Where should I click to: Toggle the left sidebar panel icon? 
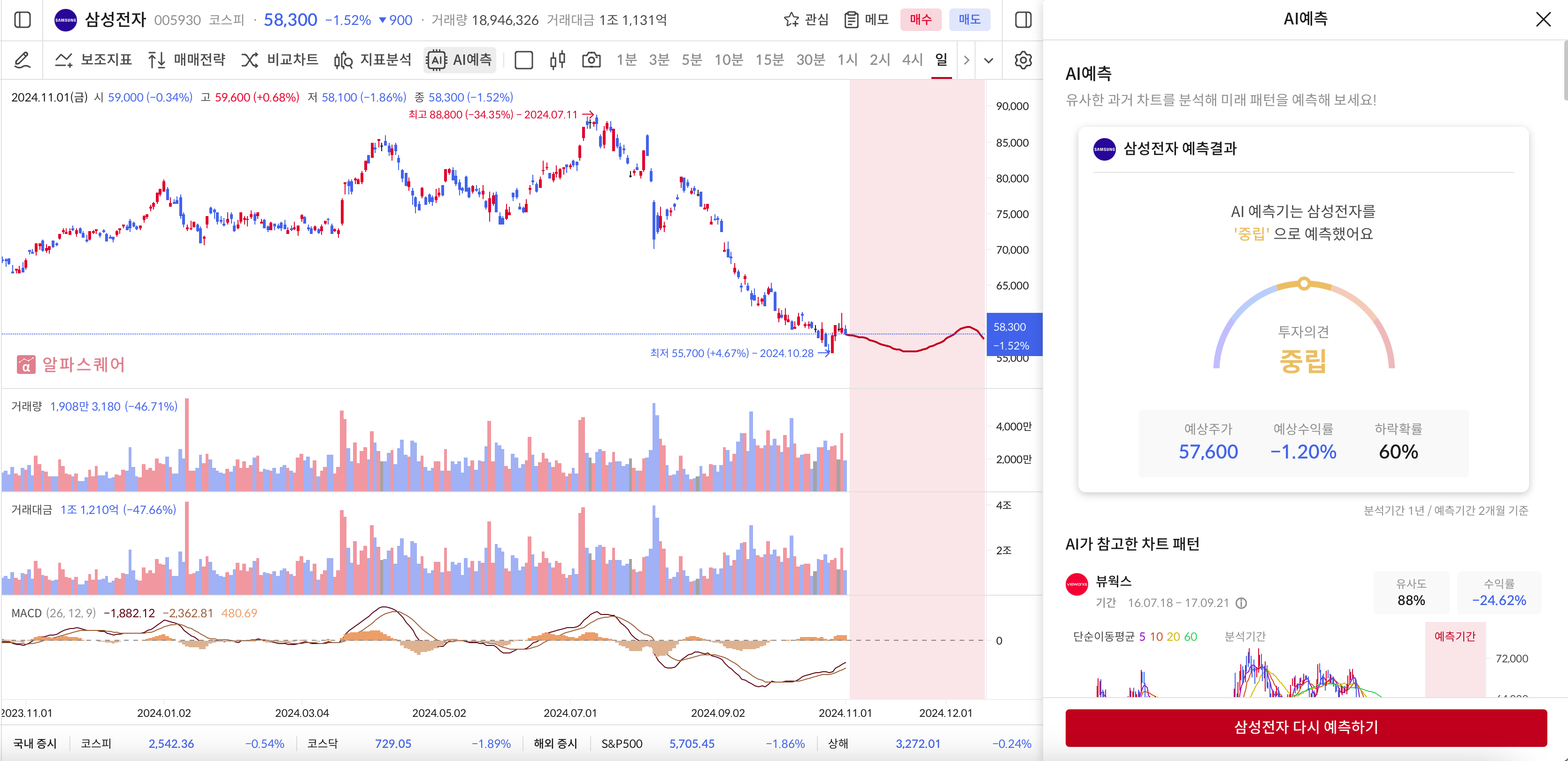23,20
